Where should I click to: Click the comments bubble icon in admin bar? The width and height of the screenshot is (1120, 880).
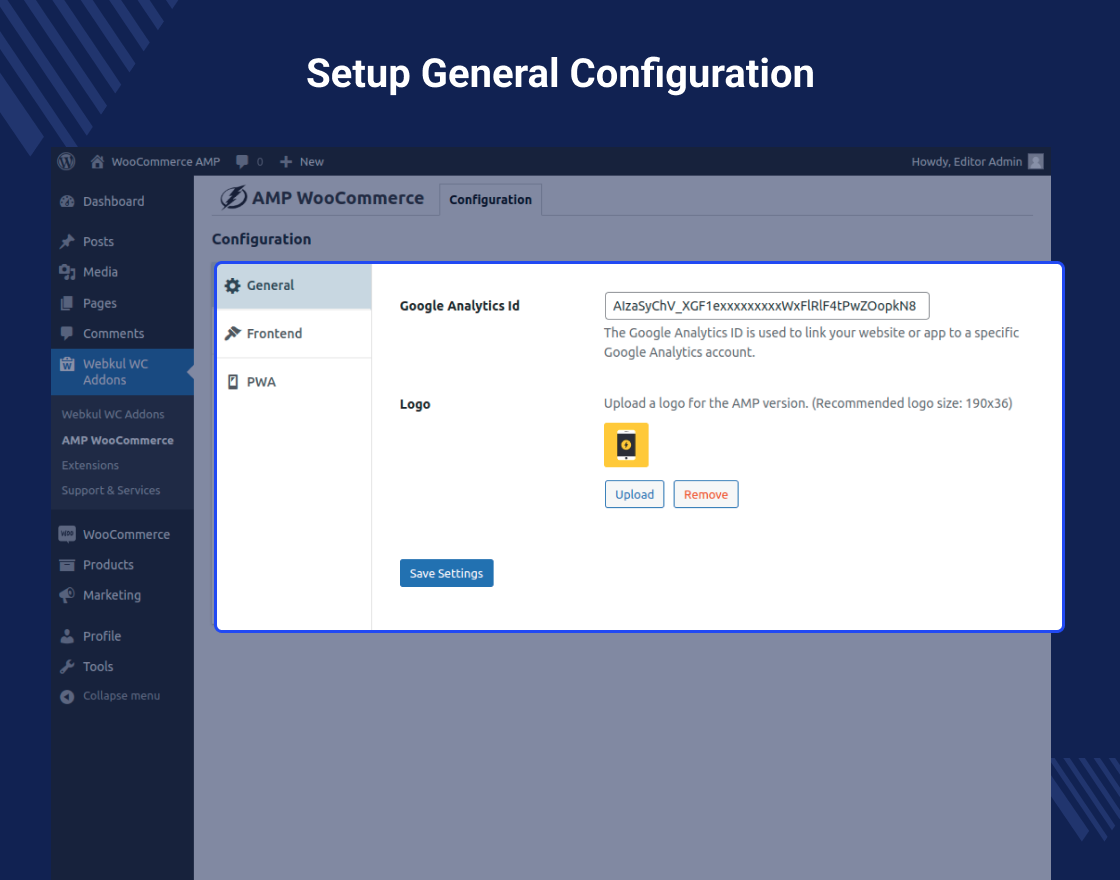(242, 161)
